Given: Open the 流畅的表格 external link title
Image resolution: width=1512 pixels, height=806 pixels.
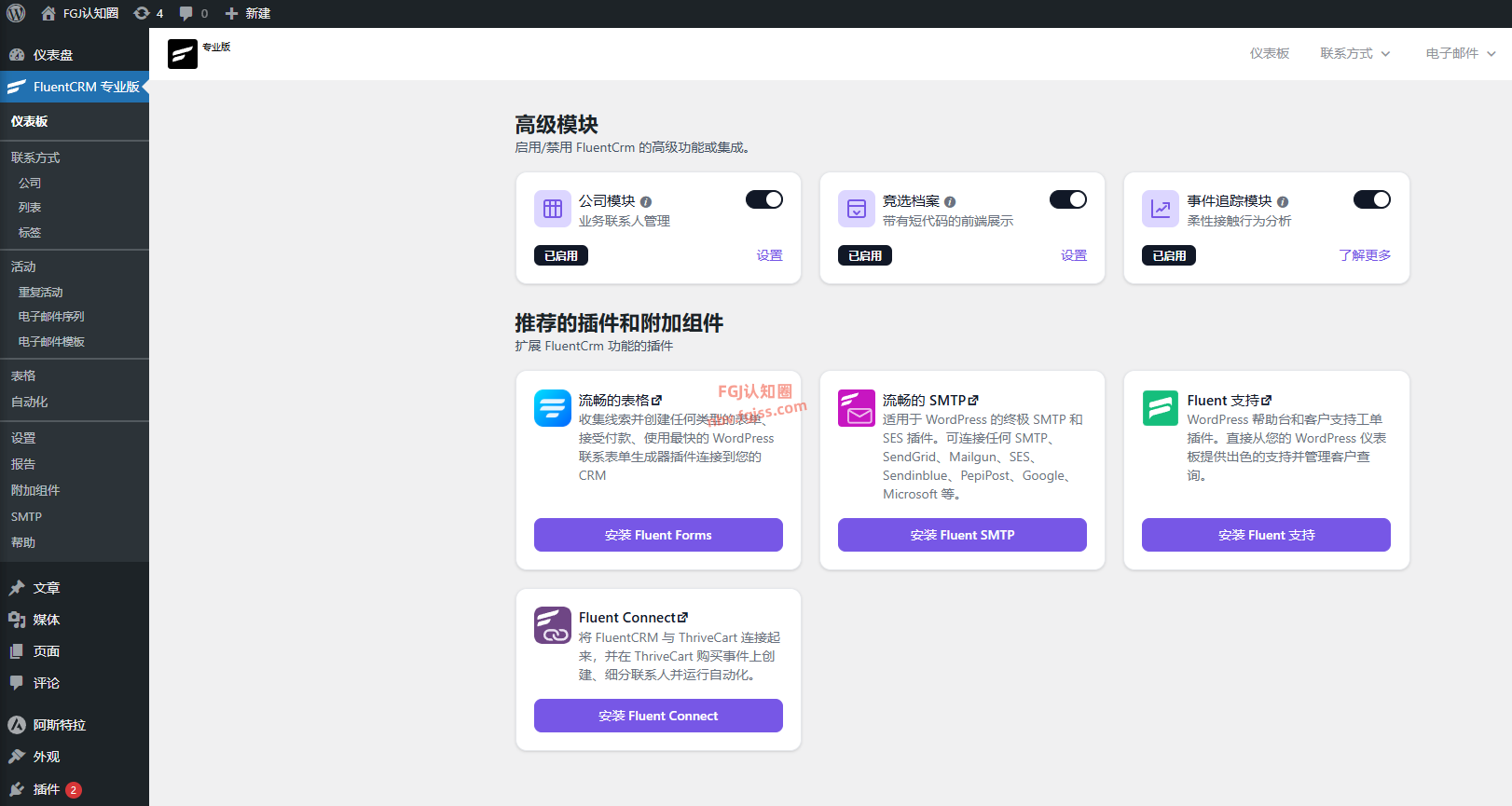Looking at the screenshot, I should [620, 400].
